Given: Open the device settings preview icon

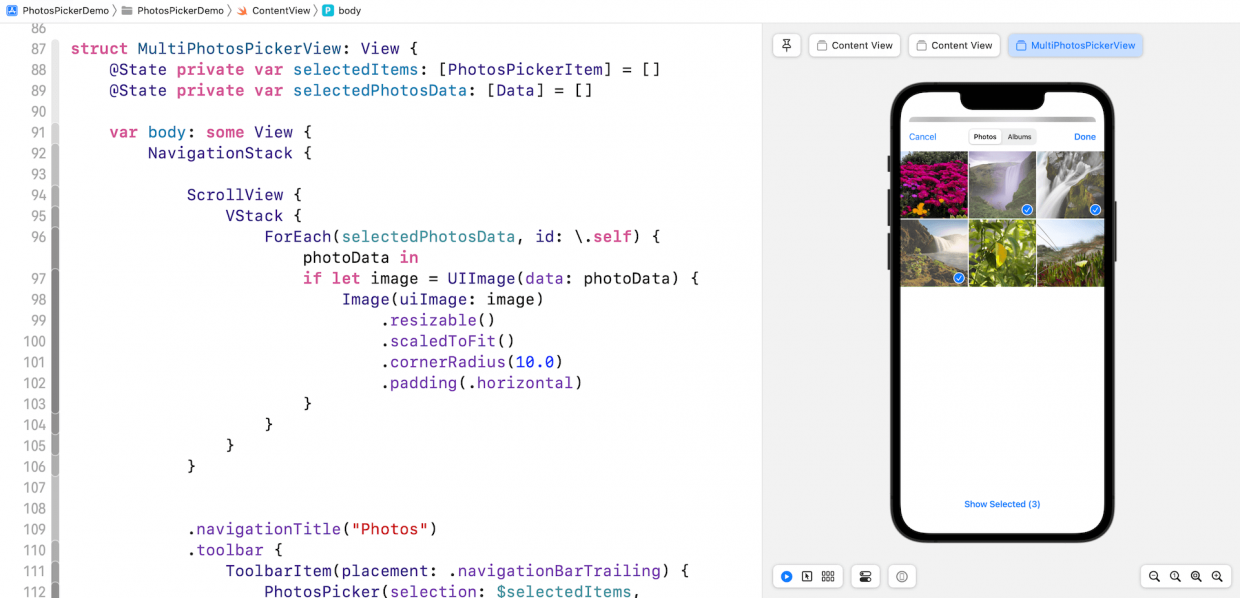Looking at the screenshot, I should pos(864,576).
